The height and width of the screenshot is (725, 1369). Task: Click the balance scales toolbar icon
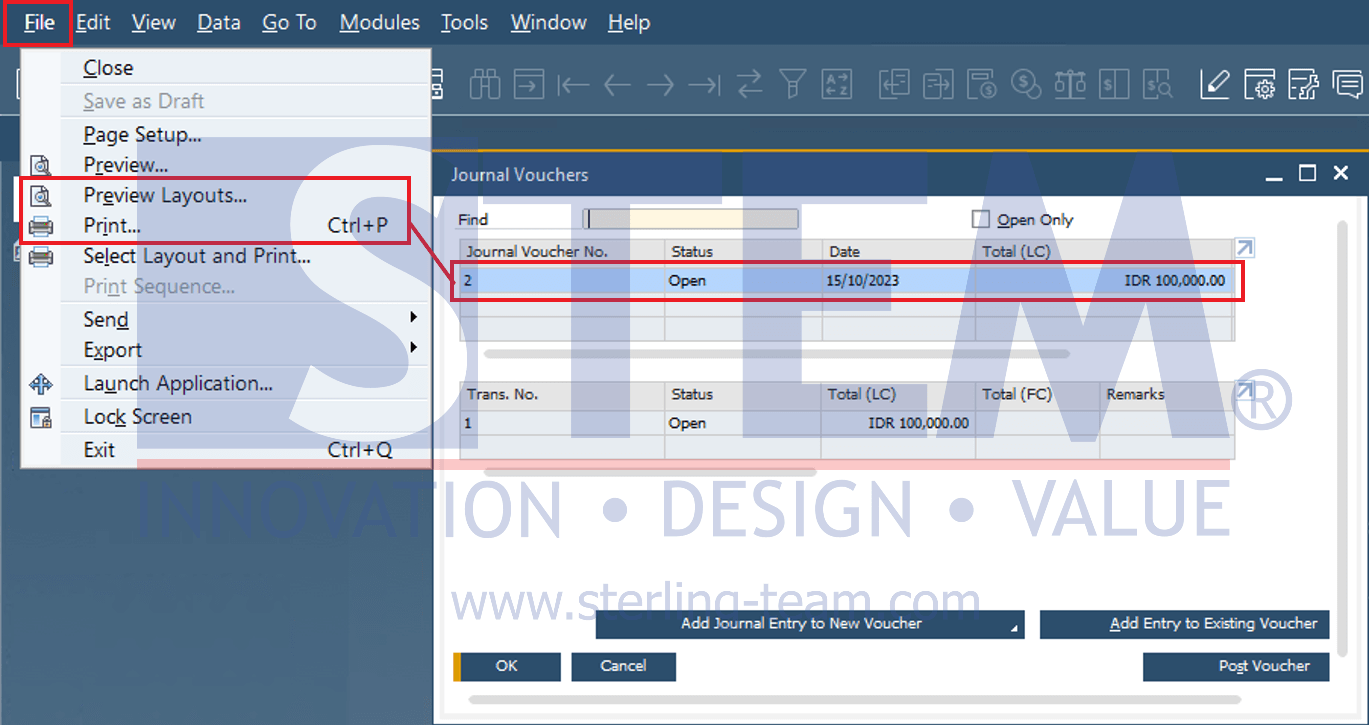point(1070,85)
